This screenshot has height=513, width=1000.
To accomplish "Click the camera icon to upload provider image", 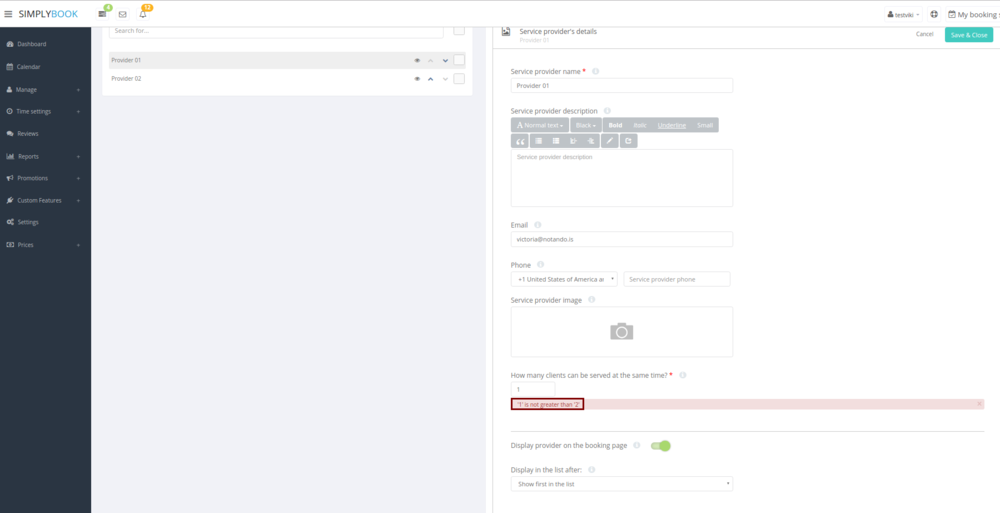I will click(621, 331).
